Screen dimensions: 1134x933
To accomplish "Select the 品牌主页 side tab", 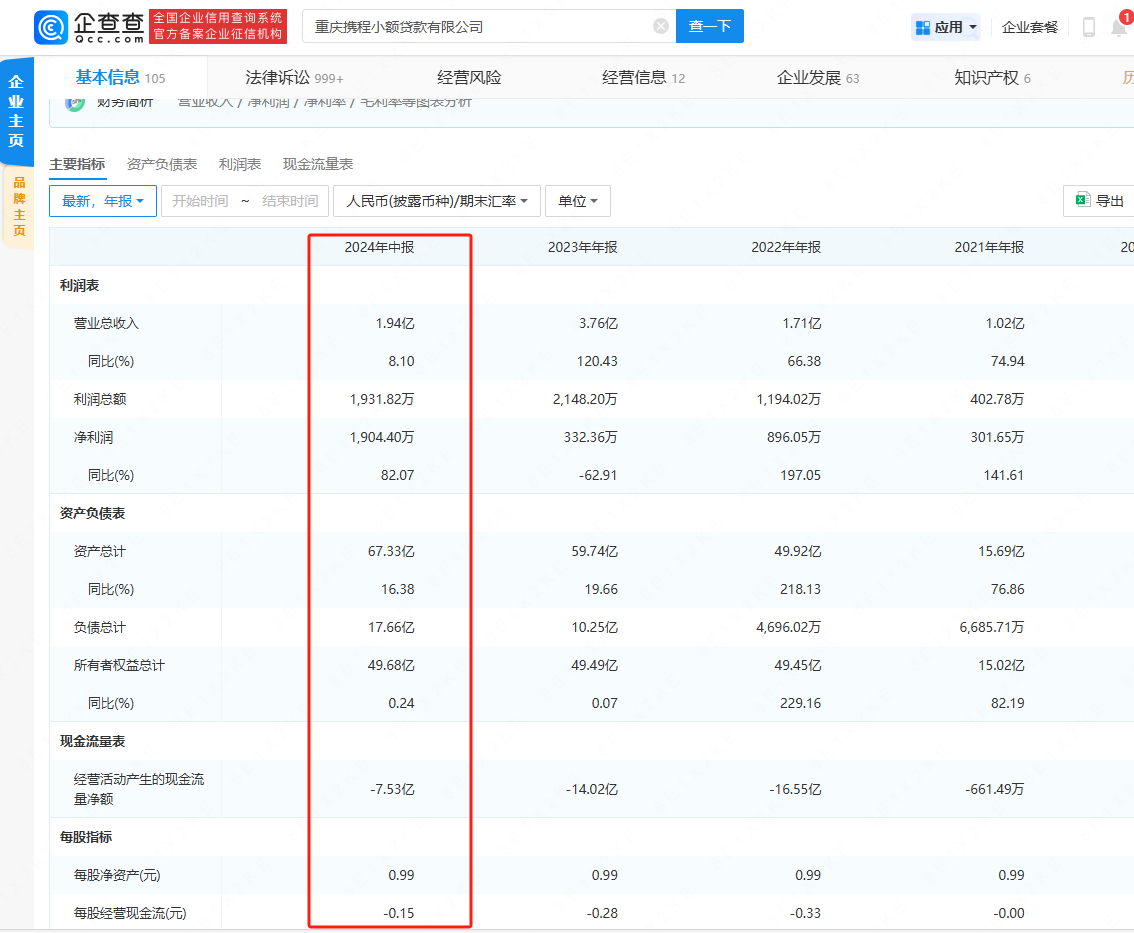I will point(19,207).
